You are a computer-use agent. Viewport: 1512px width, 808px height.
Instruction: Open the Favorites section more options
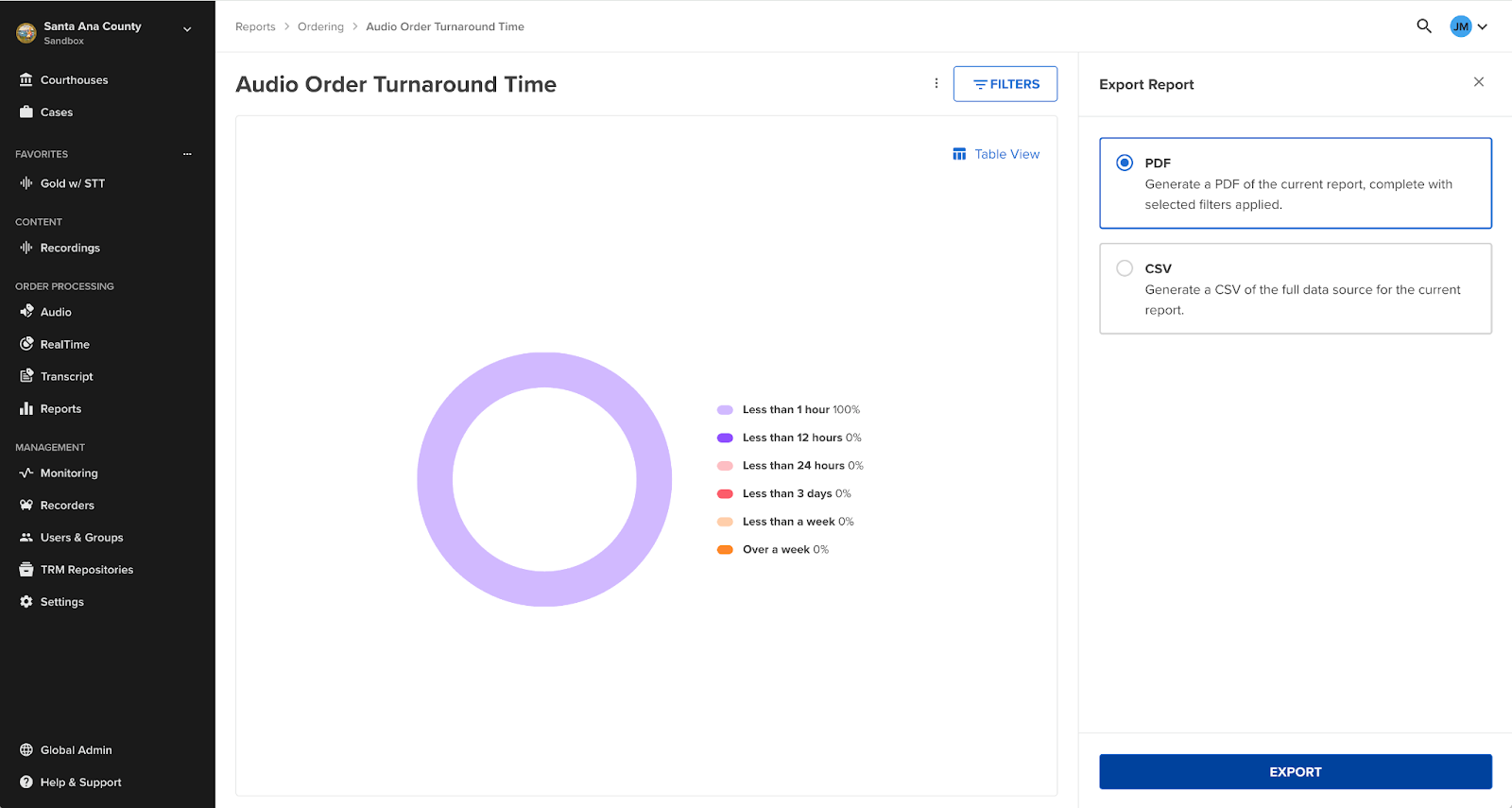point(187,154)
